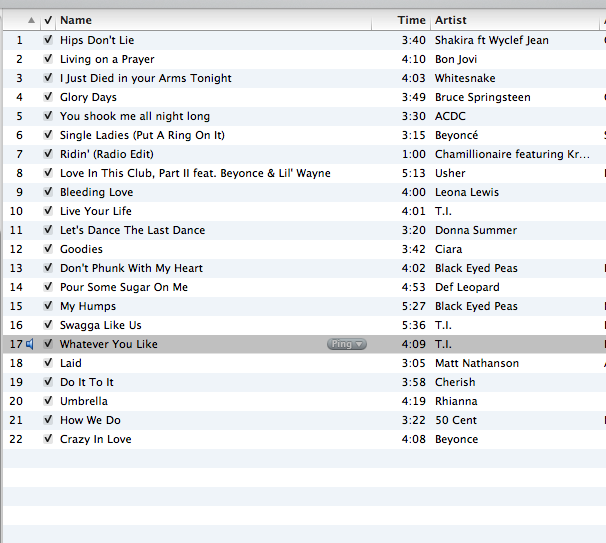The width and height of the screenshot is (606, 543).
Task: Uncheck the Crazy In Love checkbox
Action: tap(48, 439)
